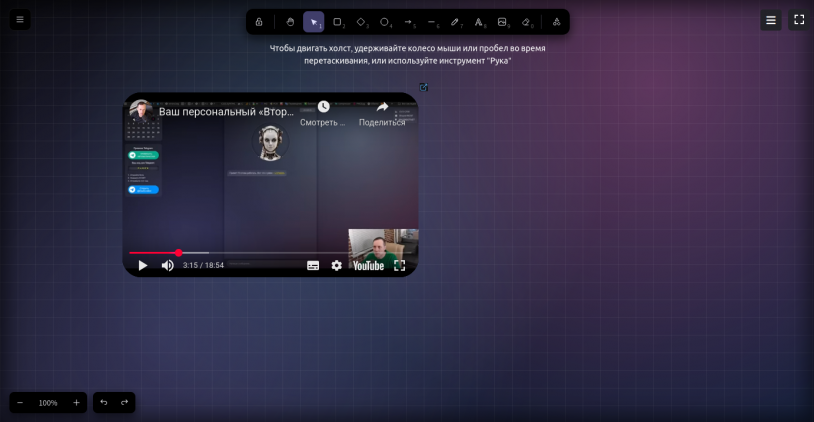This screenshot has width=814, height=422.
Task: Open YouTube video settings gear
Action: tap(337, 266)
